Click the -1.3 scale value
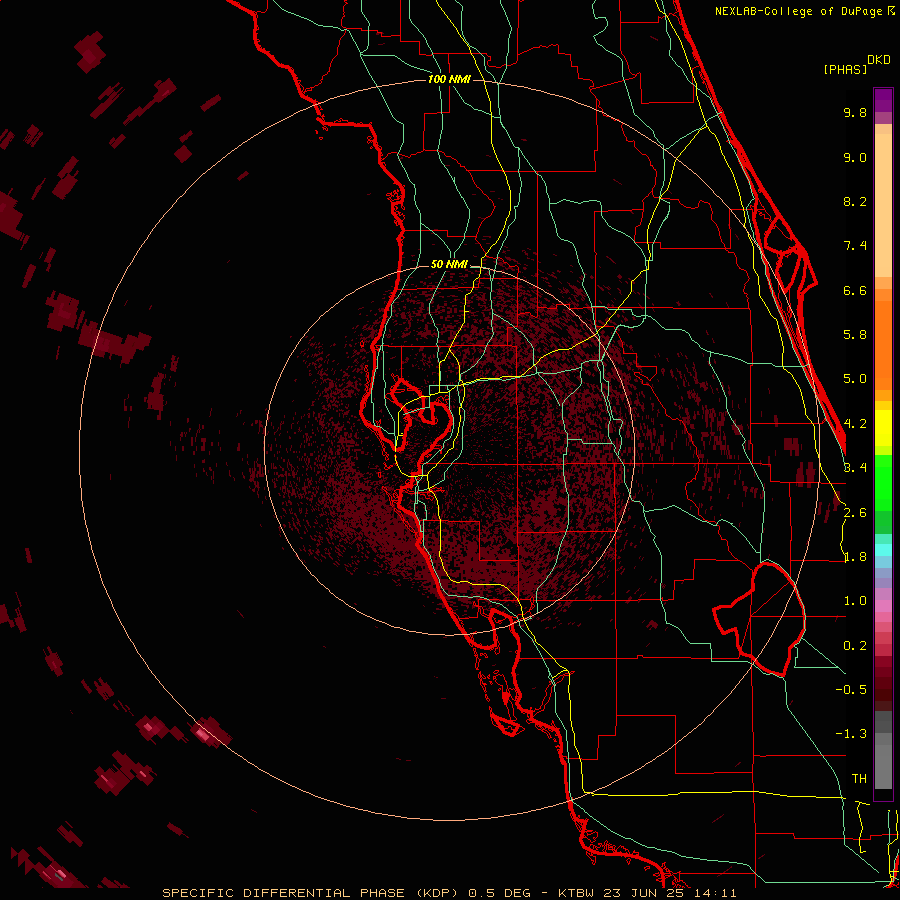The width and height of the screenshot is (900, 900). (x=851, y=734)
